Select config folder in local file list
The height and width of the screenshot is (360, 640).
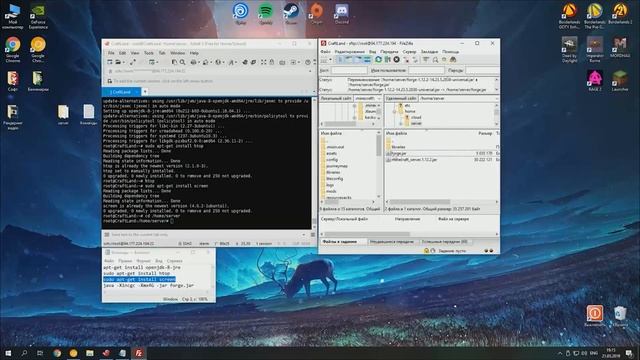(x=332, y=160)
